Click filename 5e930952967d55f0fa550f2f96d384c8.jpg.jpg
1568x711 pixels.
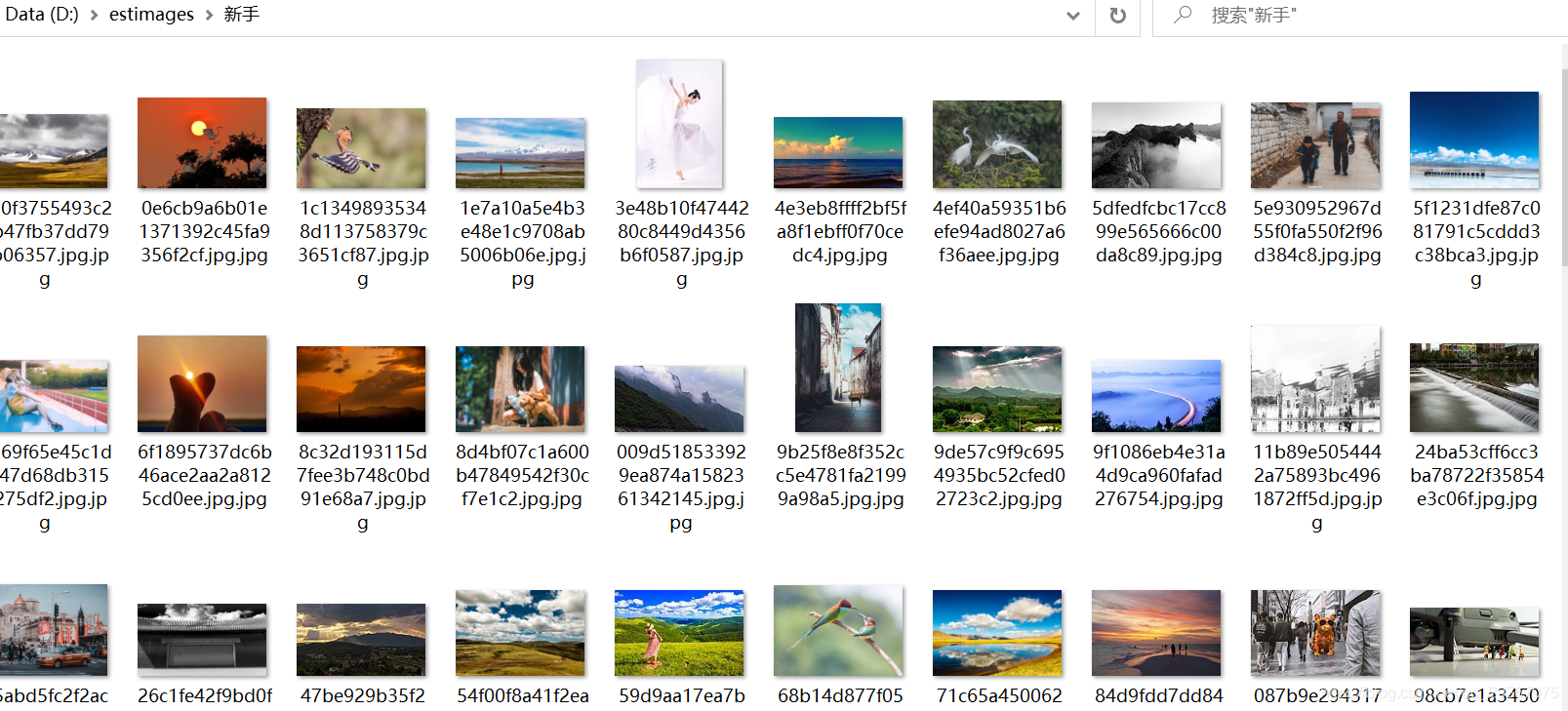click(1317, 231)
